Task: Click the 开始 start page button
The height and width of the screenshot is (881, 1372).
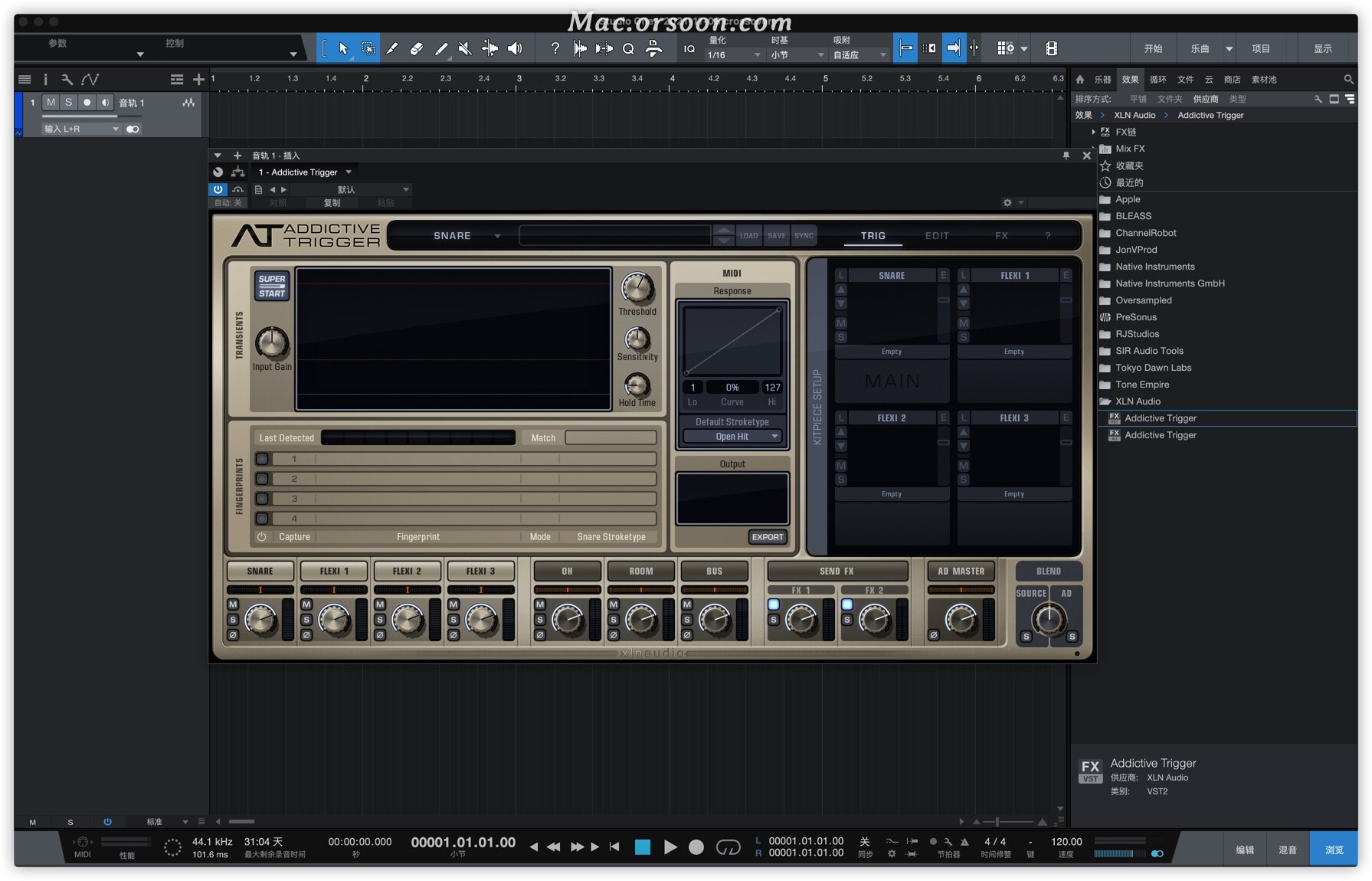Action: tap(1153, 48)
